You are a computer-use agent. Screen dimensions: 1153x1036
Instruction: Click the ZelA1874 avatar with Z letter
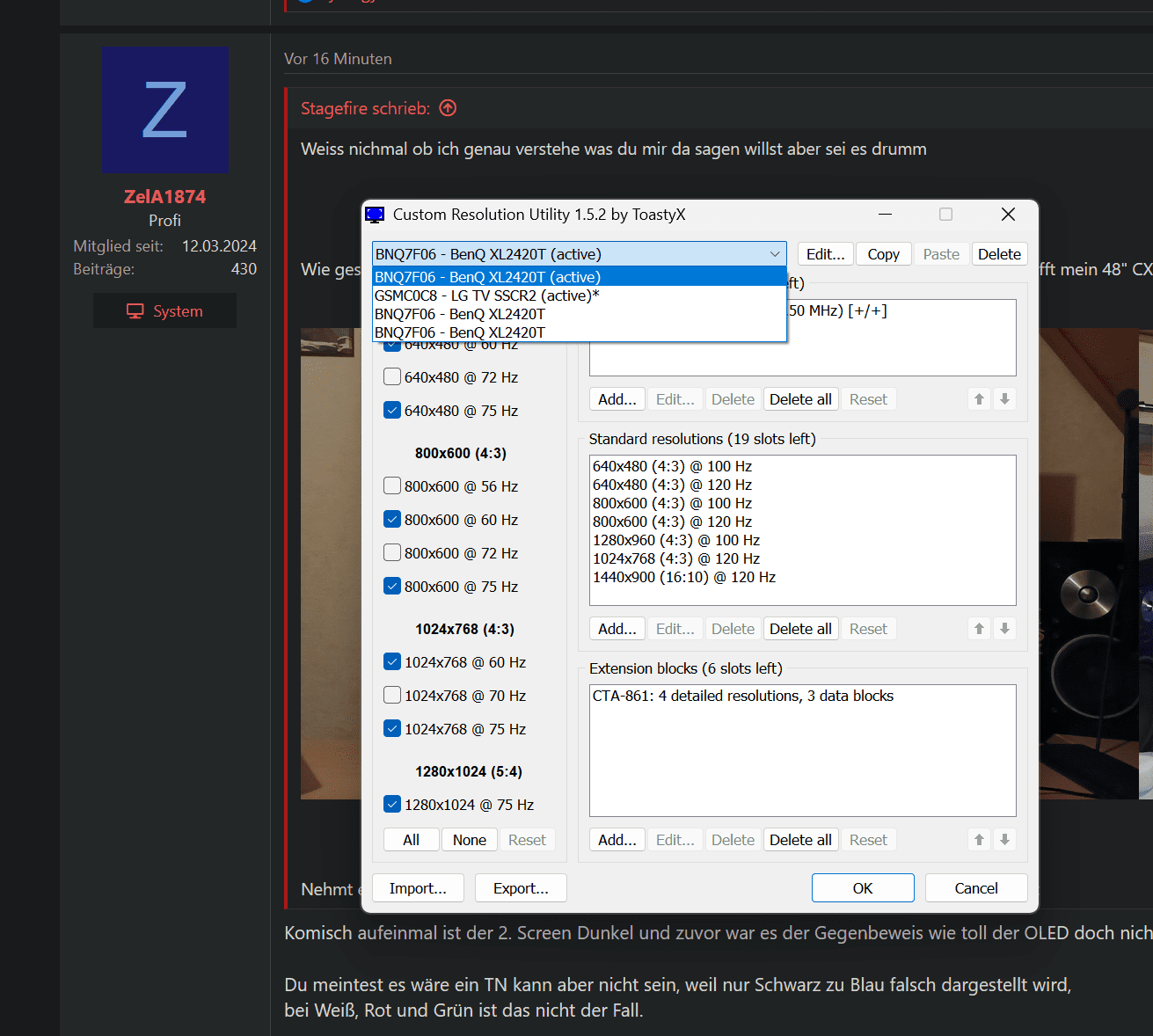tap(165, 110)
